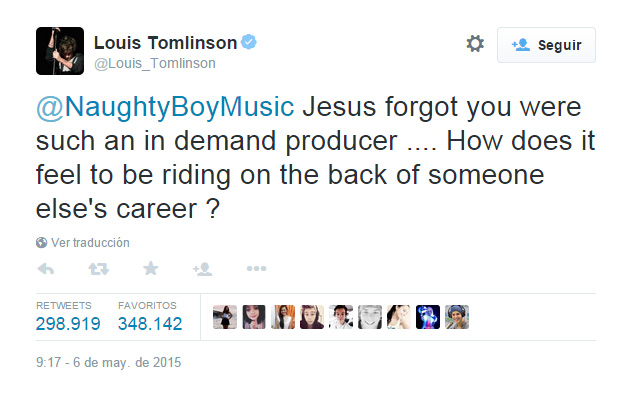The width and height of the screenshot is (624, 398).
Task: Click the blue verified badge
Action: pyautogui.click(x=249, y=42)
